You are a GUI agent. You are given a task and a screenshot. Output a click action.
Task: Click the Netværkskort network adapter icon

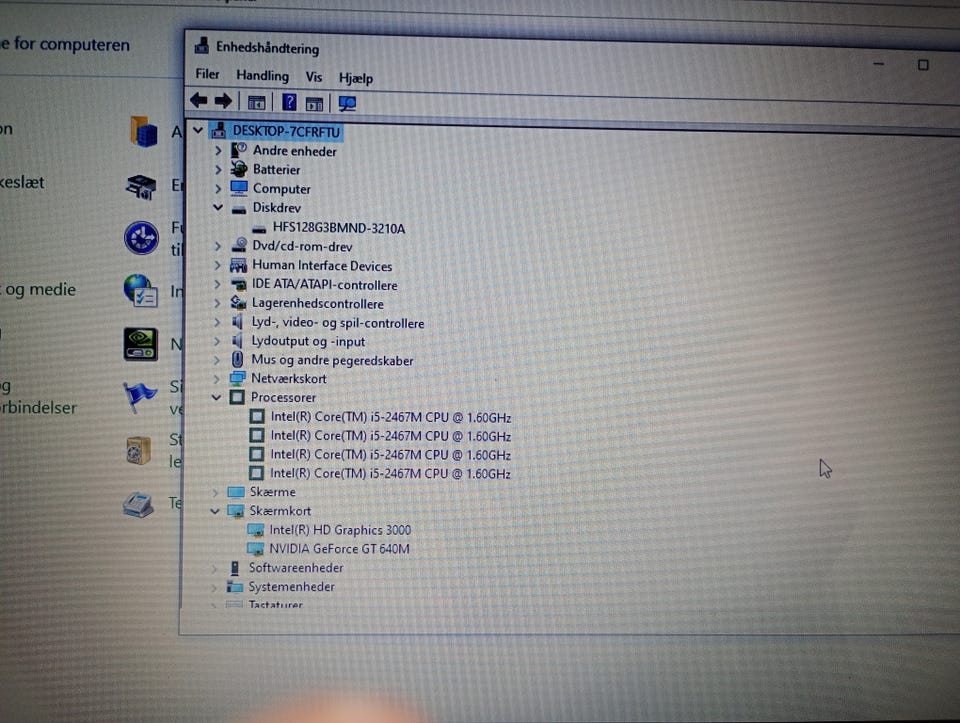pyautogui.click(x=237, y=378)
